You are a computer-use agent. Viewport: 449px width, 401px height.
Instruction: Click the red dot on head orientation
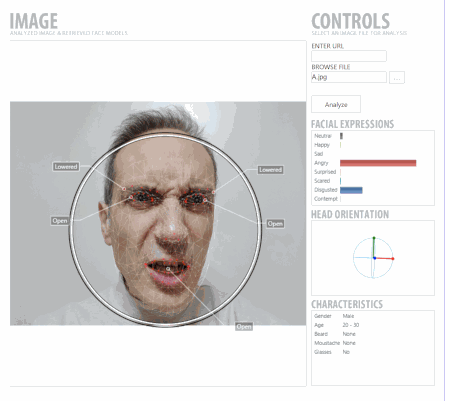pos(393,259)
